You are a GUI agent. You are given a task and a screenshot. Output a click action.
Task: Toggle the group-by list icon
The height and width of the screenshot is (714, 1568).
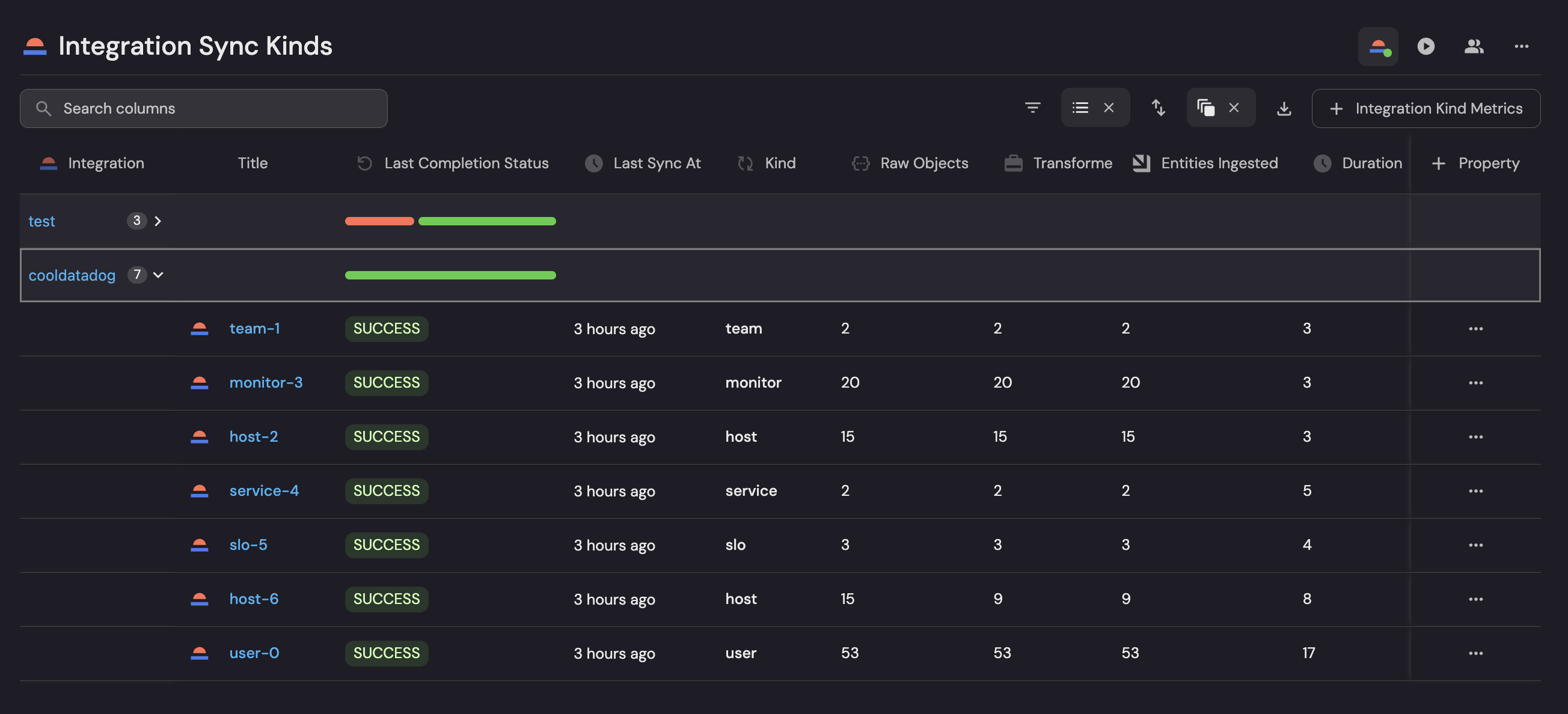coord(1080,108)
